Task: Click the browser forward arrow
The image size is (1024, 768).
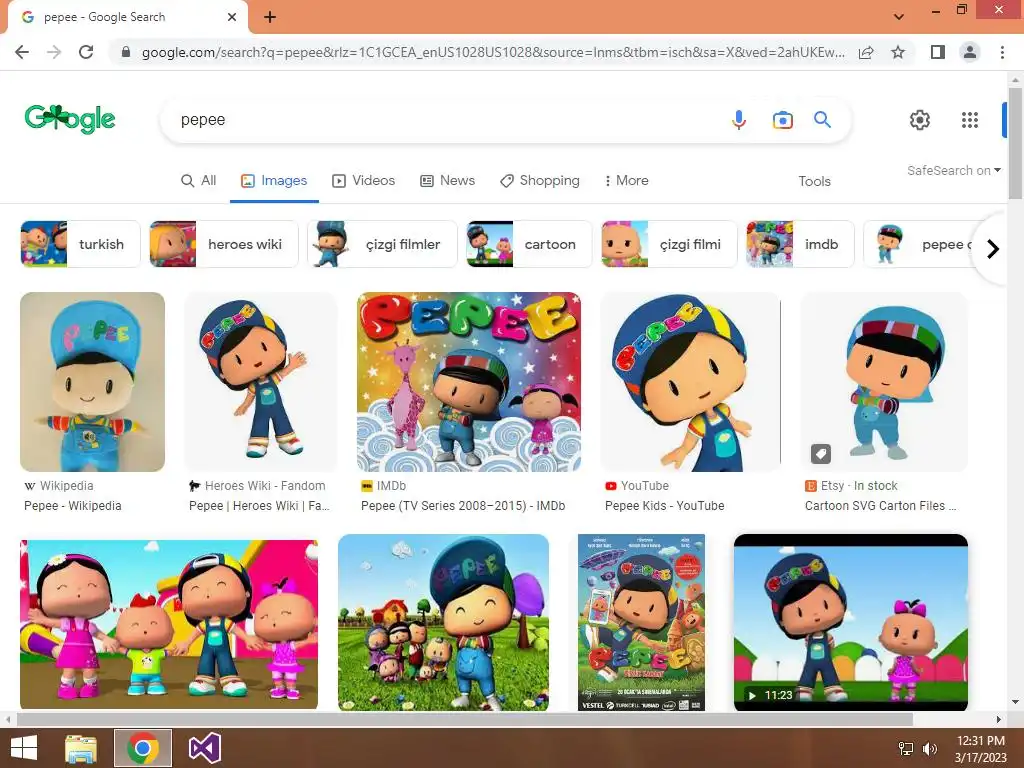Action: point(54,52)
